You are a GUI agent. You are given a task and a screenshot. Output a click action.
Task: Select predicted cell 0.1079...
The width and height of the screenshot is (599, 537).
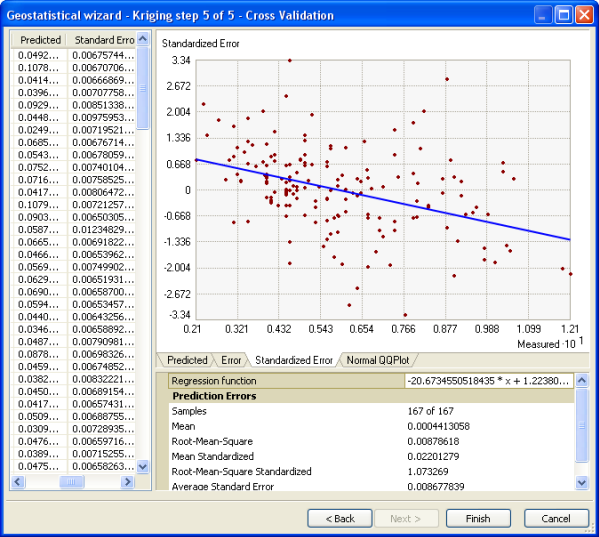click(39, 205)
